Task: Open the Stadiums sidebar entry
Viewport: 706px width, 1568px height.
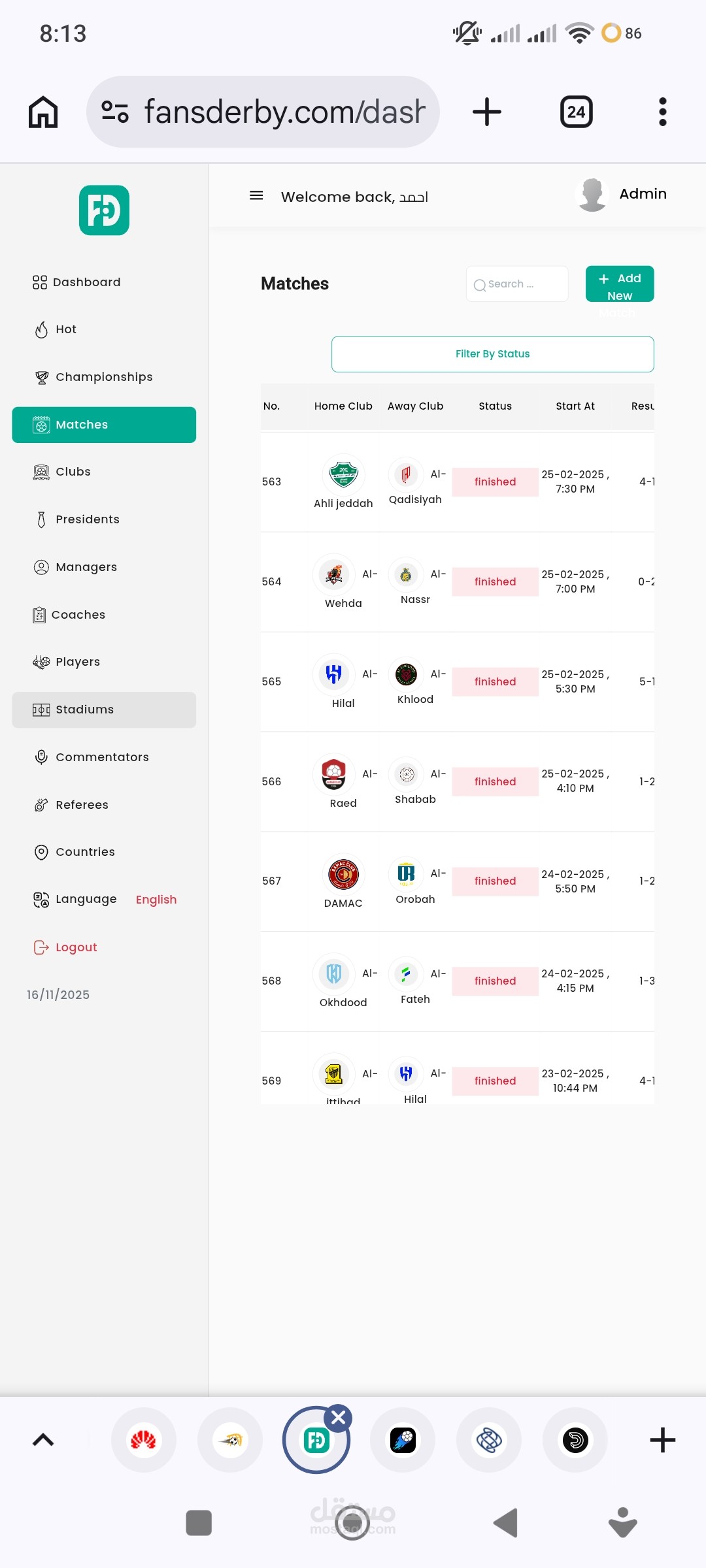Action: [84, 710]
